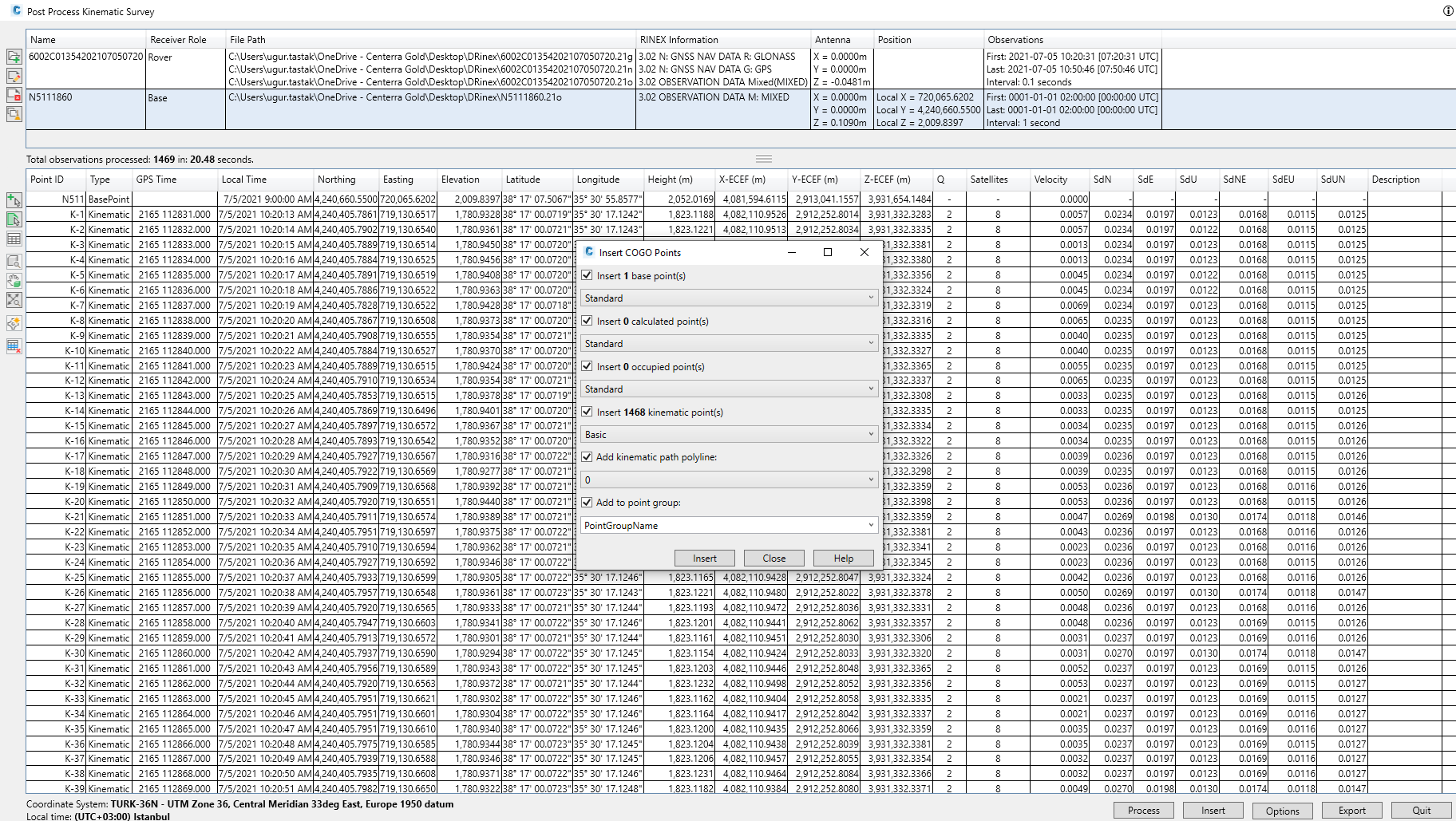Disable Add kinematic path polyline option
This screenshot has height=821, width=1456.
point(588,457)
